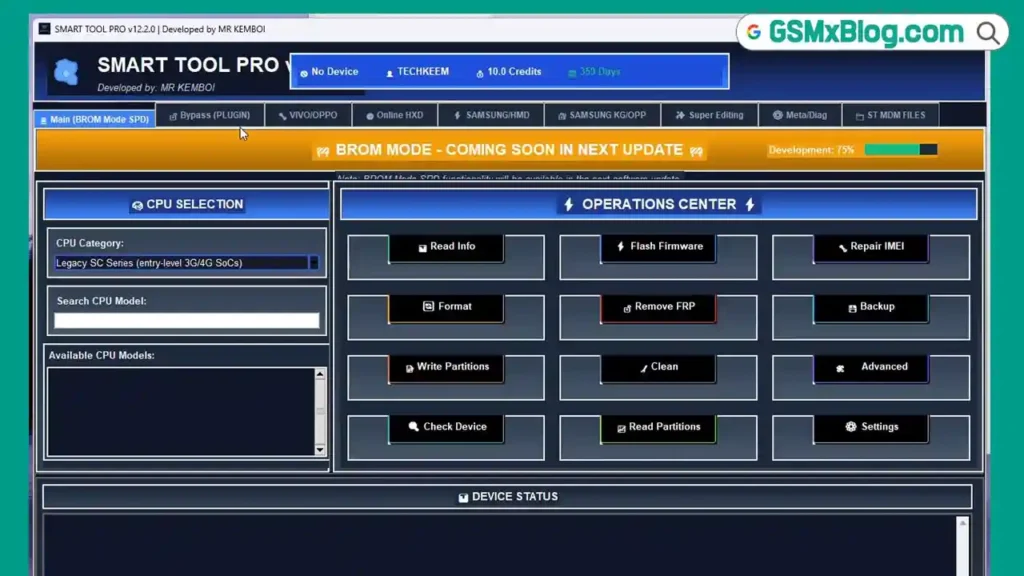The width and height of the screenshot is (1024, 576).
Task: Open the Main (BROM Mode SPD) tab
Action: tap(95, 120)
